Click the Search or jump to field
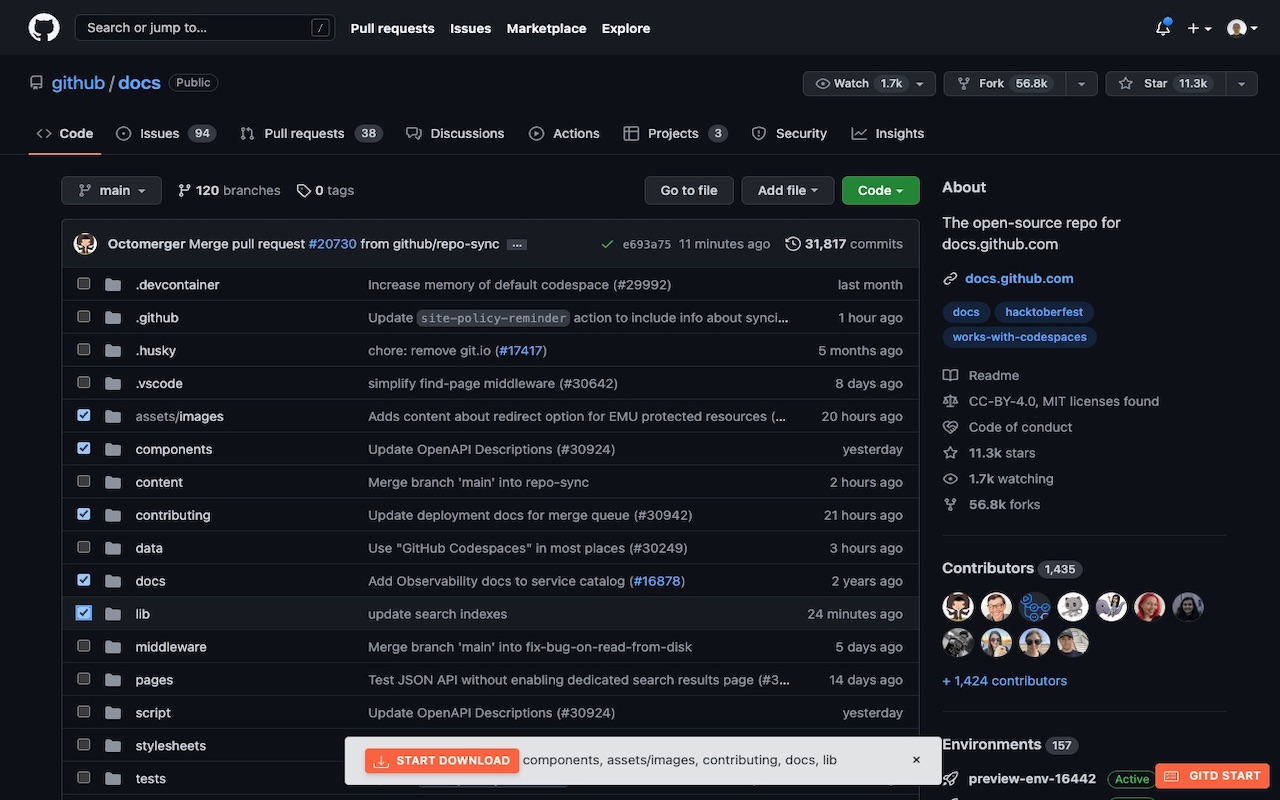 200,27
